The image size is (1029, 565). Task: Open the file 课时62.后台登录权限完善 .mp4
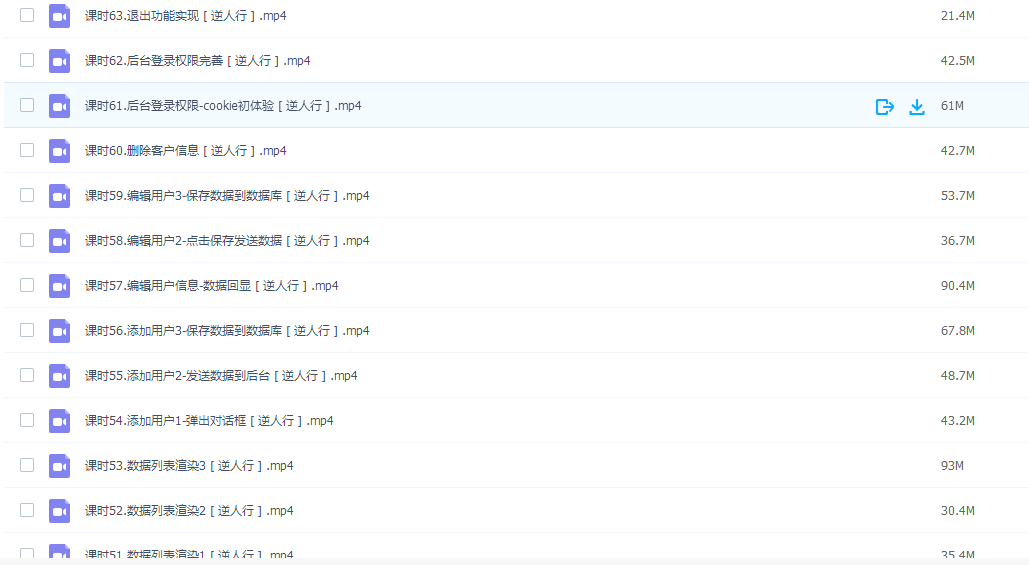pos(198,61)
